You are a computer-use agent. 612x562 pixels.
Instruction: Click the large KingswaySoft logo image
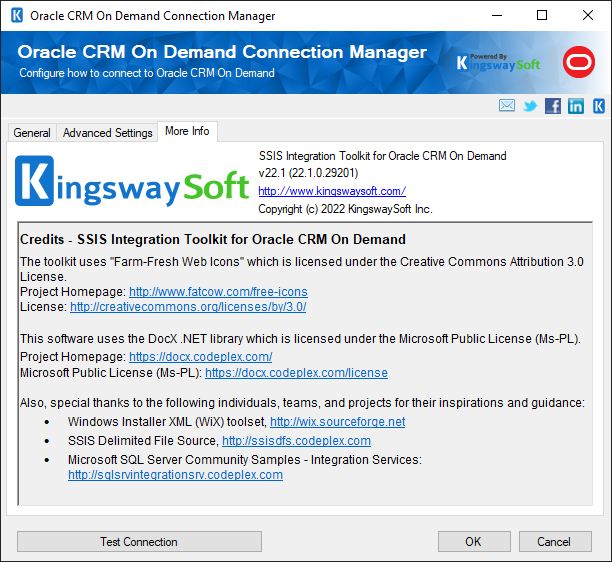tap(132, 181)
